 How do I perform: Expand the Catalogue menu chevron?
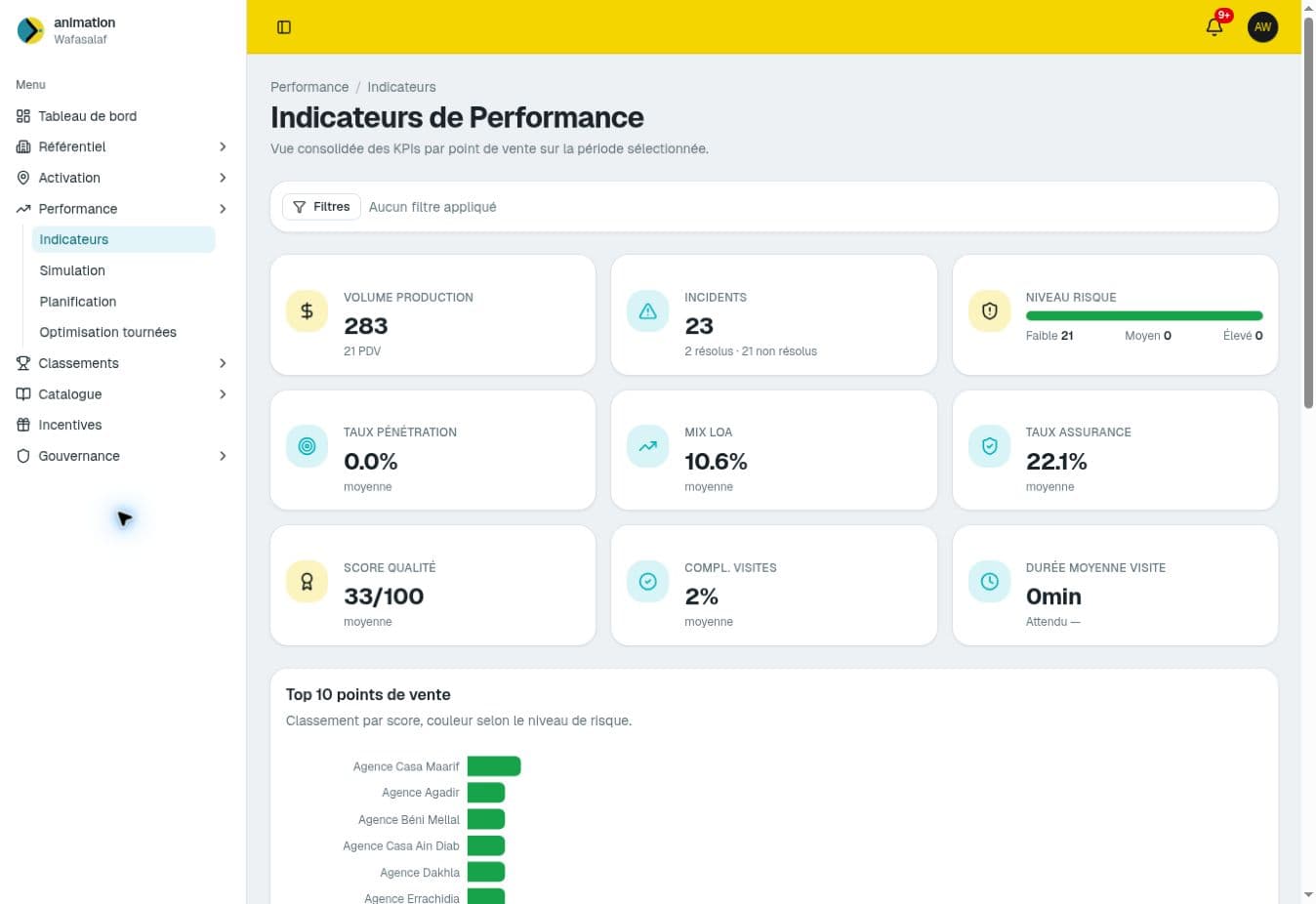(x=223, y=394)
